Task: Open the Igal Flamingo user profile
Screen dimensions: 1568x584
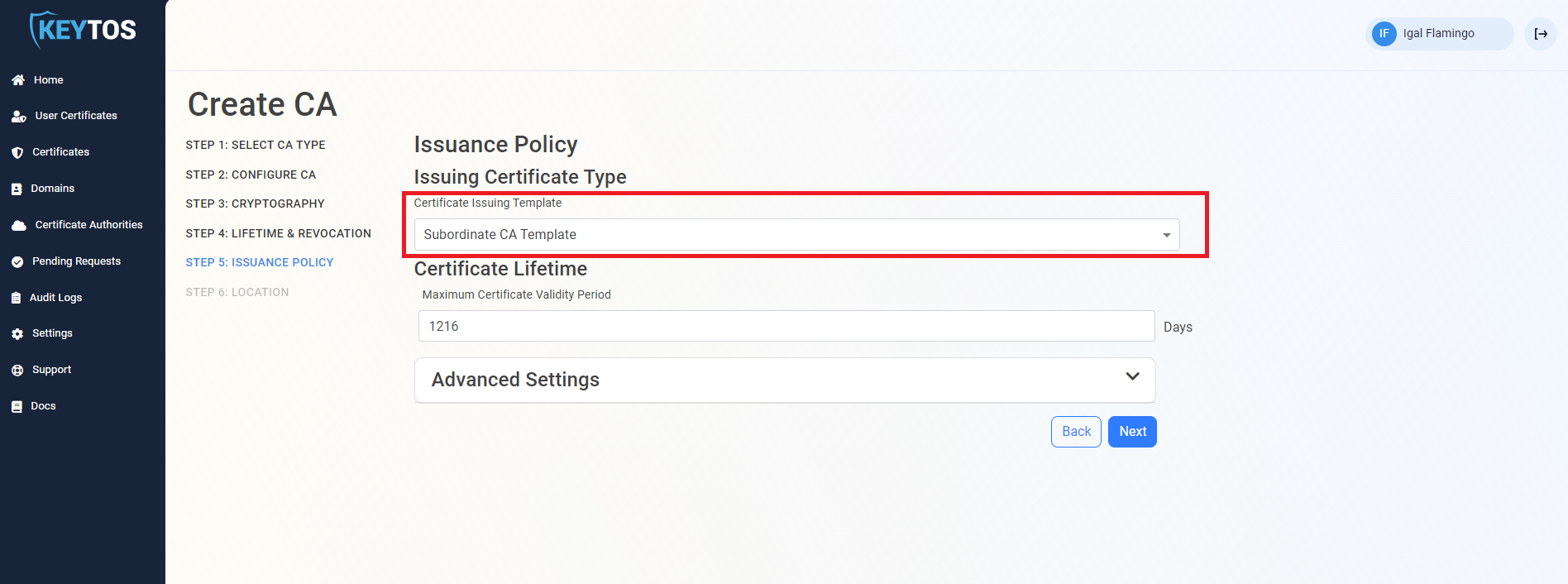Action: coord(1437,34)
